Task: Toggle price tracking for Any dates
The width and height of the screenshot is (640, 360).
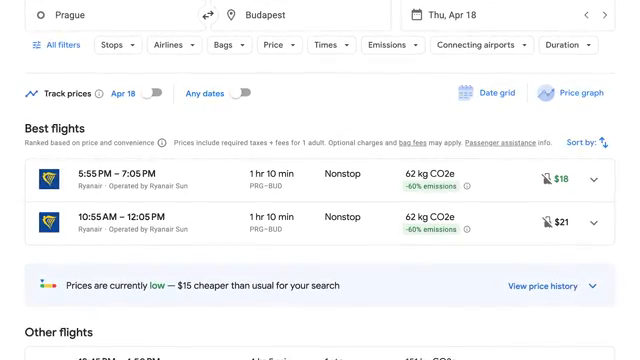Action: coord(241,93)
